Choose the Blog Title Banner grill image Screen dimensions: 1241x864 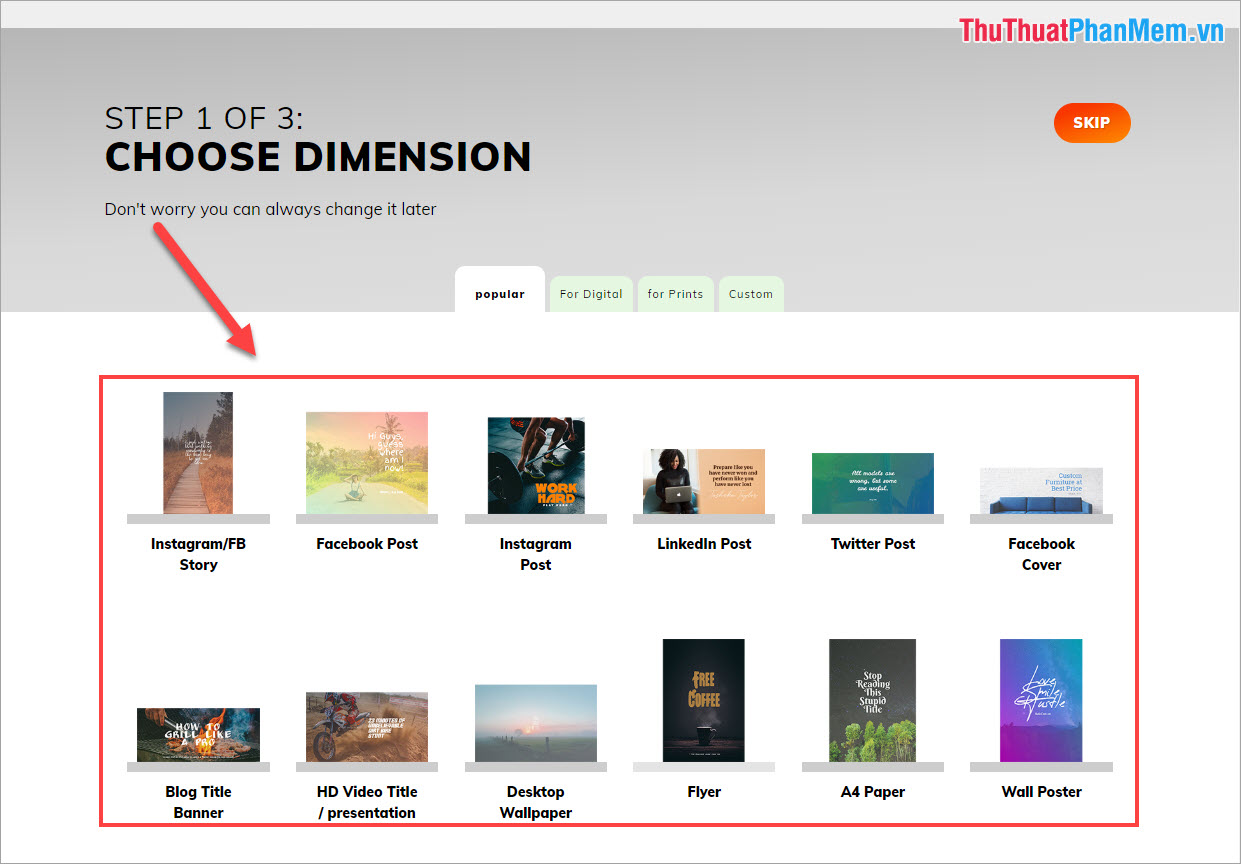point(198,734)
